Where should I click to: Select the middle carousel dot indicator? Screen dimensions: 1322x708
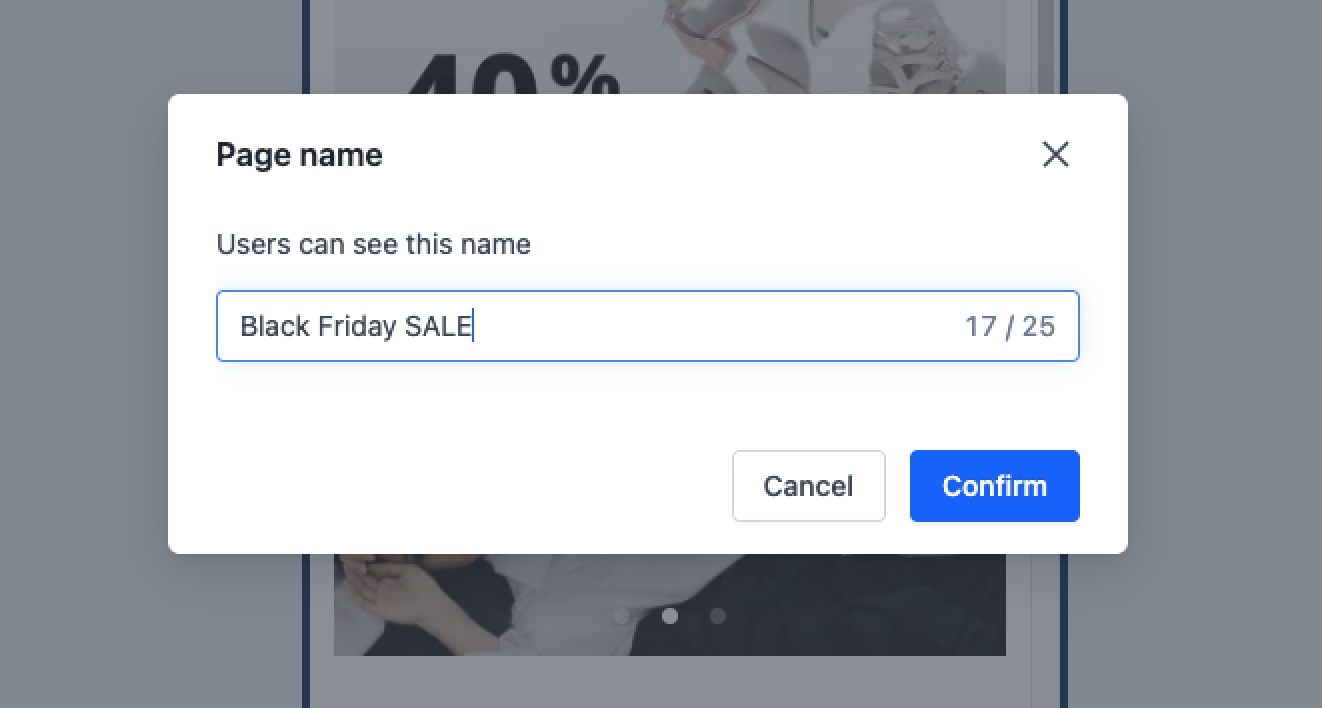pos(670,616)
